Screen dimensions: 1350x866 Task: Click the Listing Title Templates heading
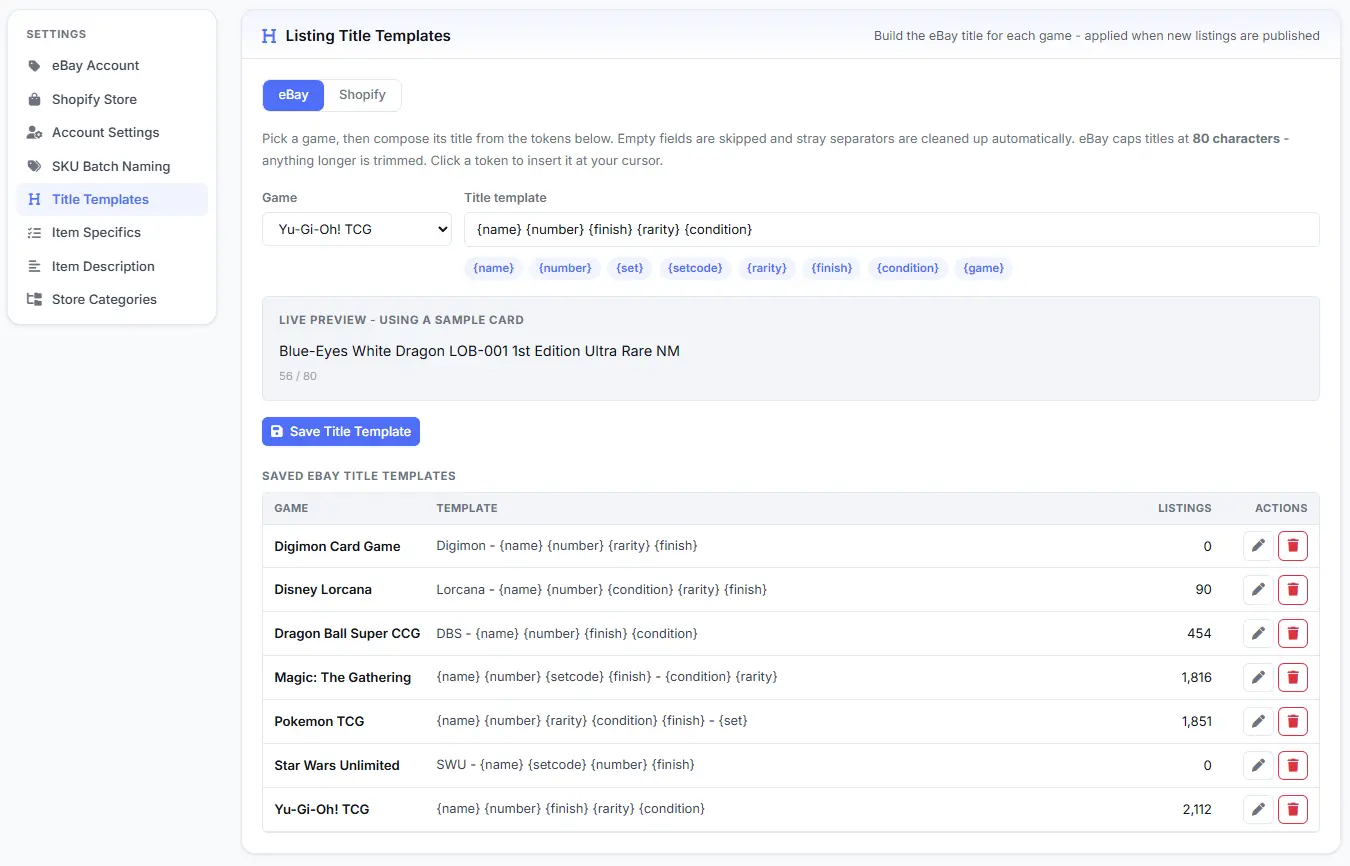[368, 36]
